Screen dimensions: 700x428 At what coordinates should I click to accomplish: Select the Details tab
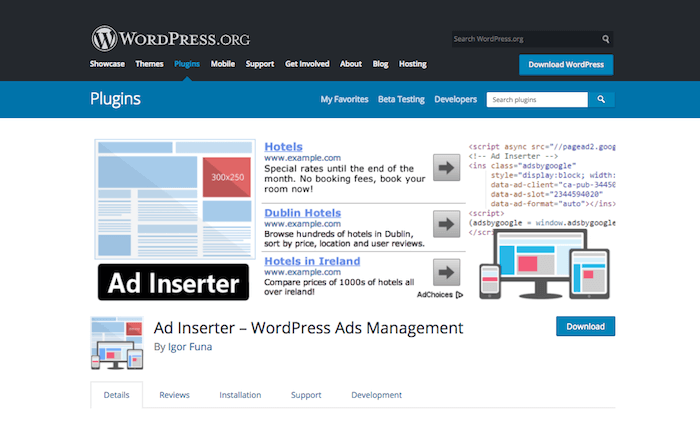click(x=117, y=395)
